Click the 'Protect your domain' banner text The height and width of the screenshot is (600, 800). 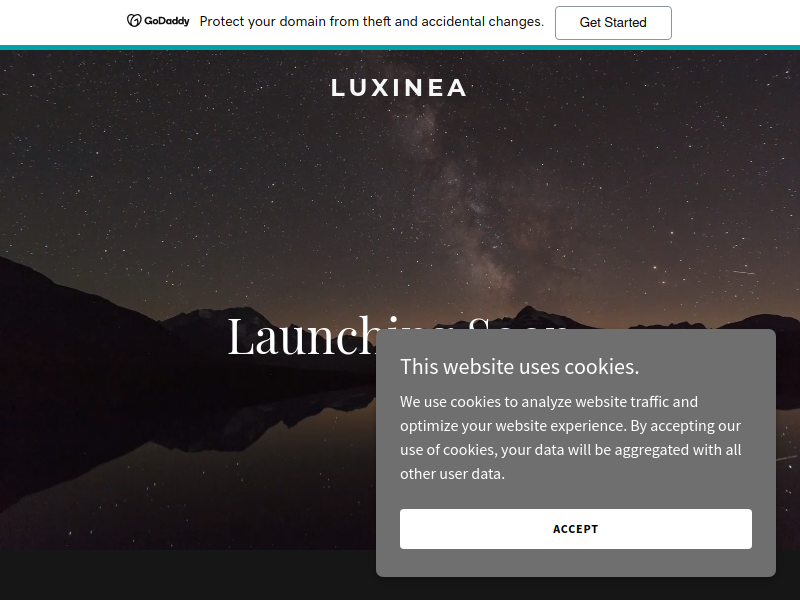click(371, 21)
